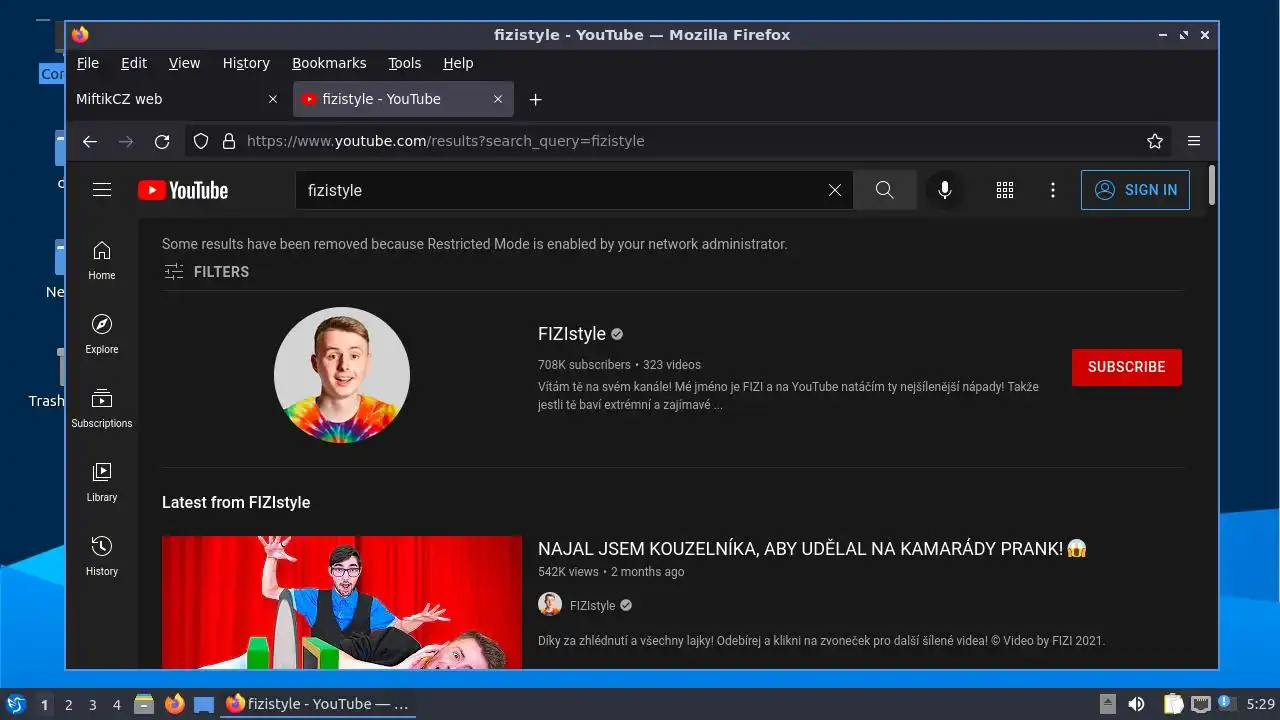Open Library in YouTube sidebar
Screen dimensions: 1280x720
pyautogui.click(x=102, y=482)
